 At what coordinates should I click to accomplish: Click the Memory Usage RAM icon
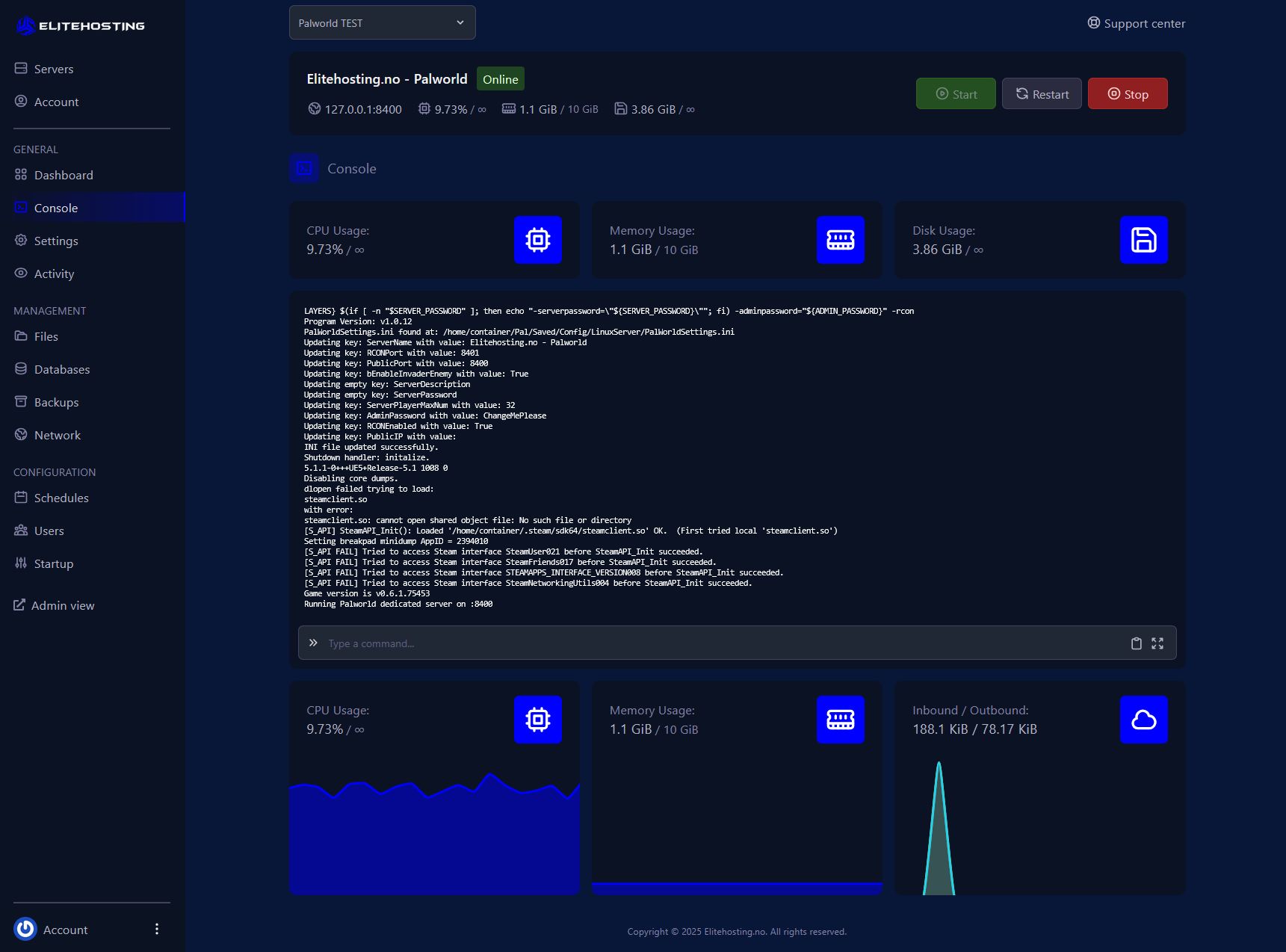pyautogui.click(x=840, y=240)
